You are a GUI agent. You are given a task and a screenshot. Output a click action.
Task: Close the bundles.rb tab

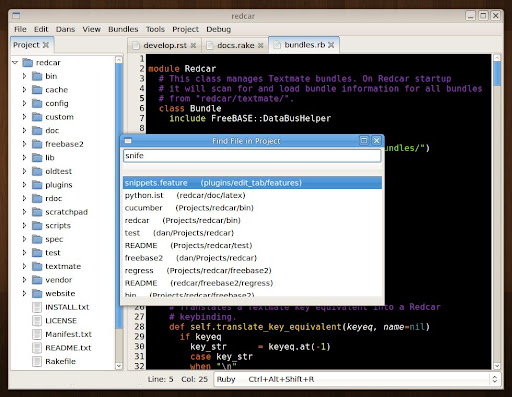331,45
